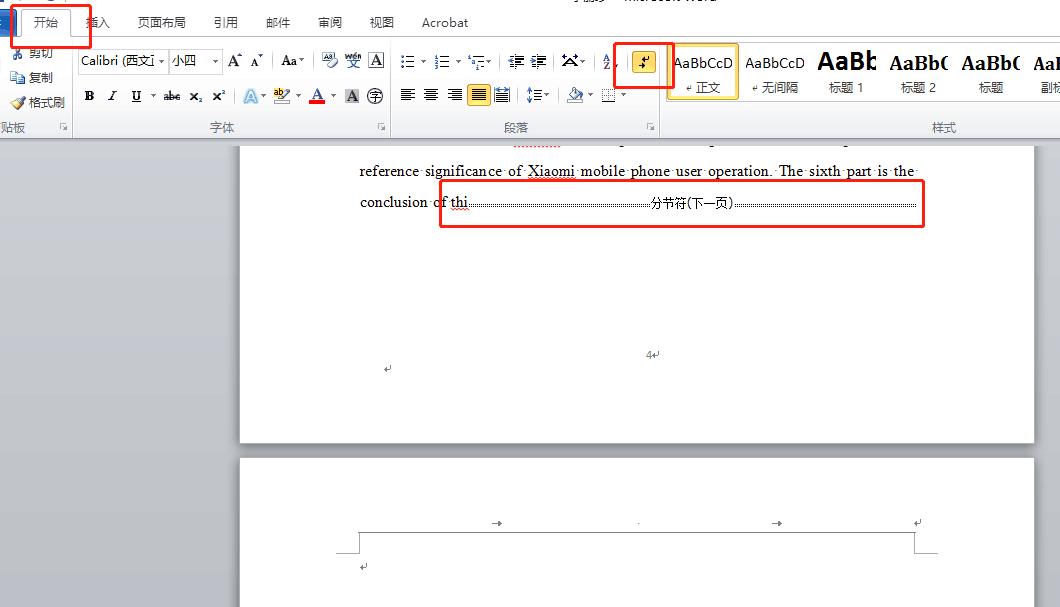The height and width of the screenshot is (607, 1060).
Task: Click the increase indent icon
Action: 539,61
